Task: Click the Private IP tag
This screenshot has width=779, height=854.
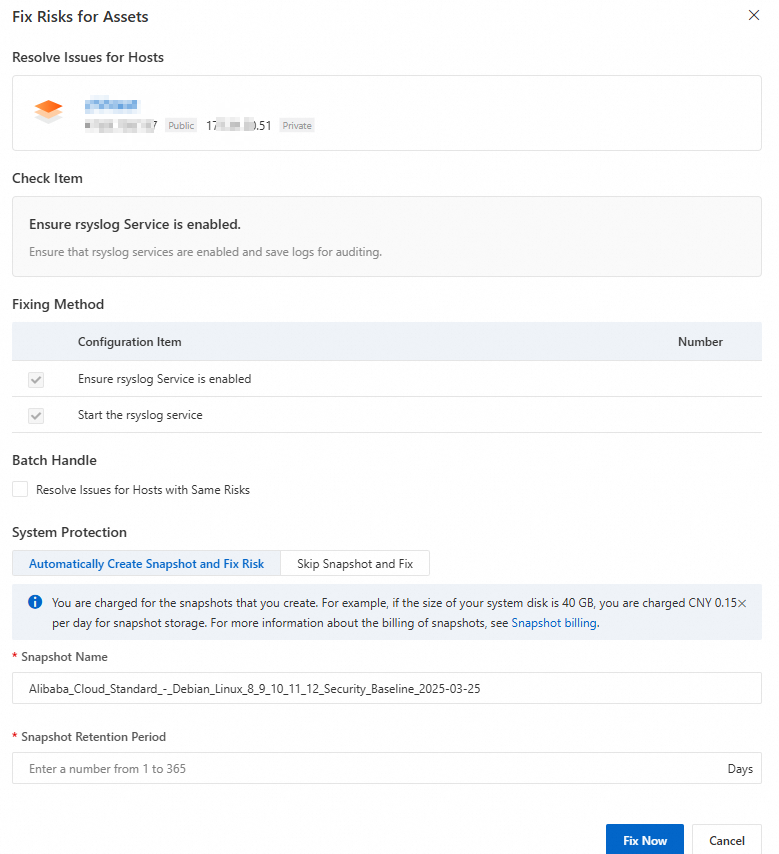Action: [x=297, y=126]
